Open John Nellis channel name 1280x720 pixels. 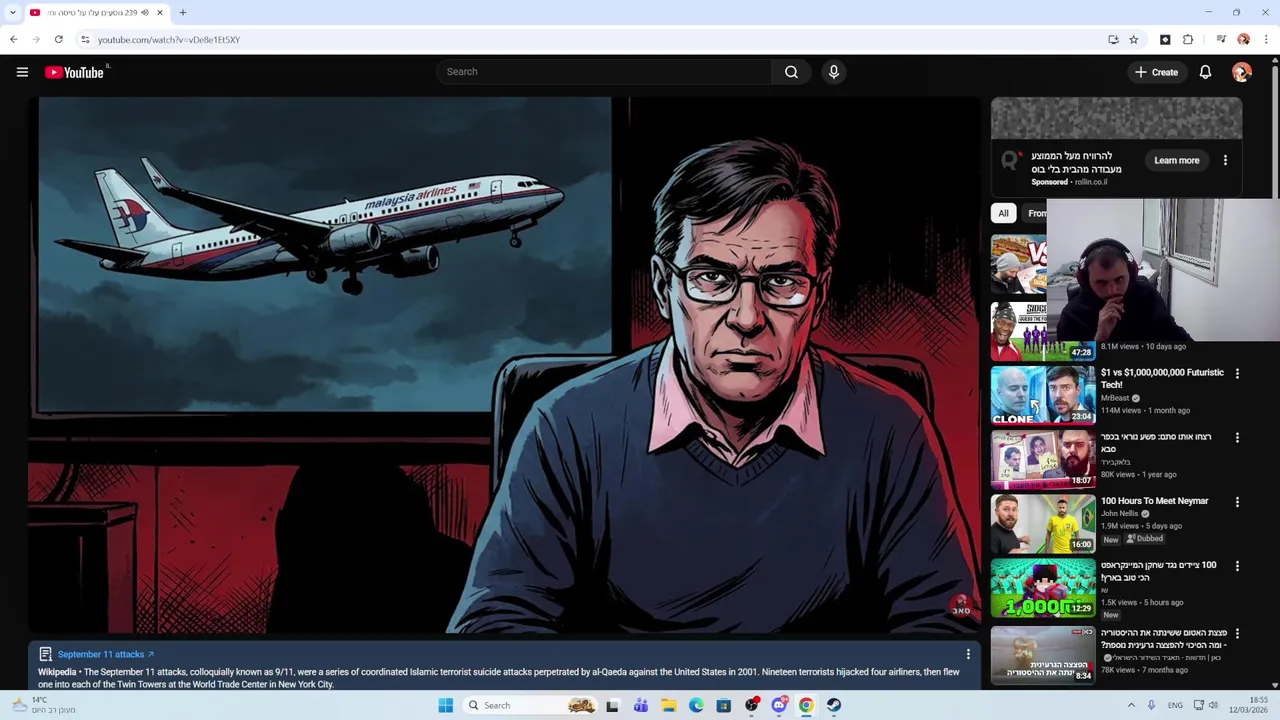(1119, 514)
